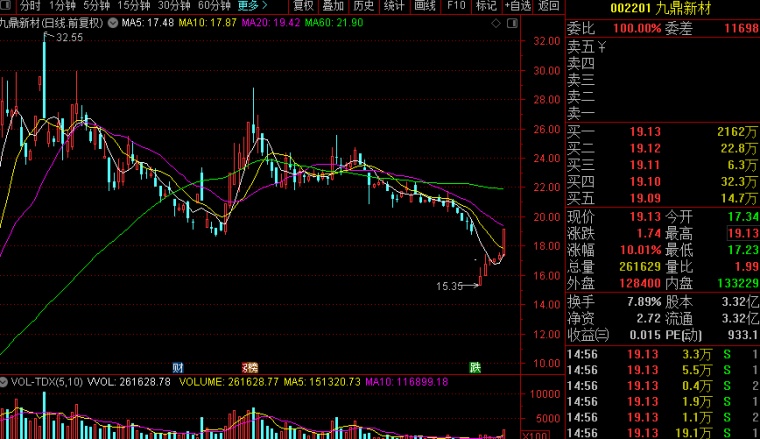Click the diamond icon above the chart
The height and width of the screenshot is (439, 760).
(496, 23)
